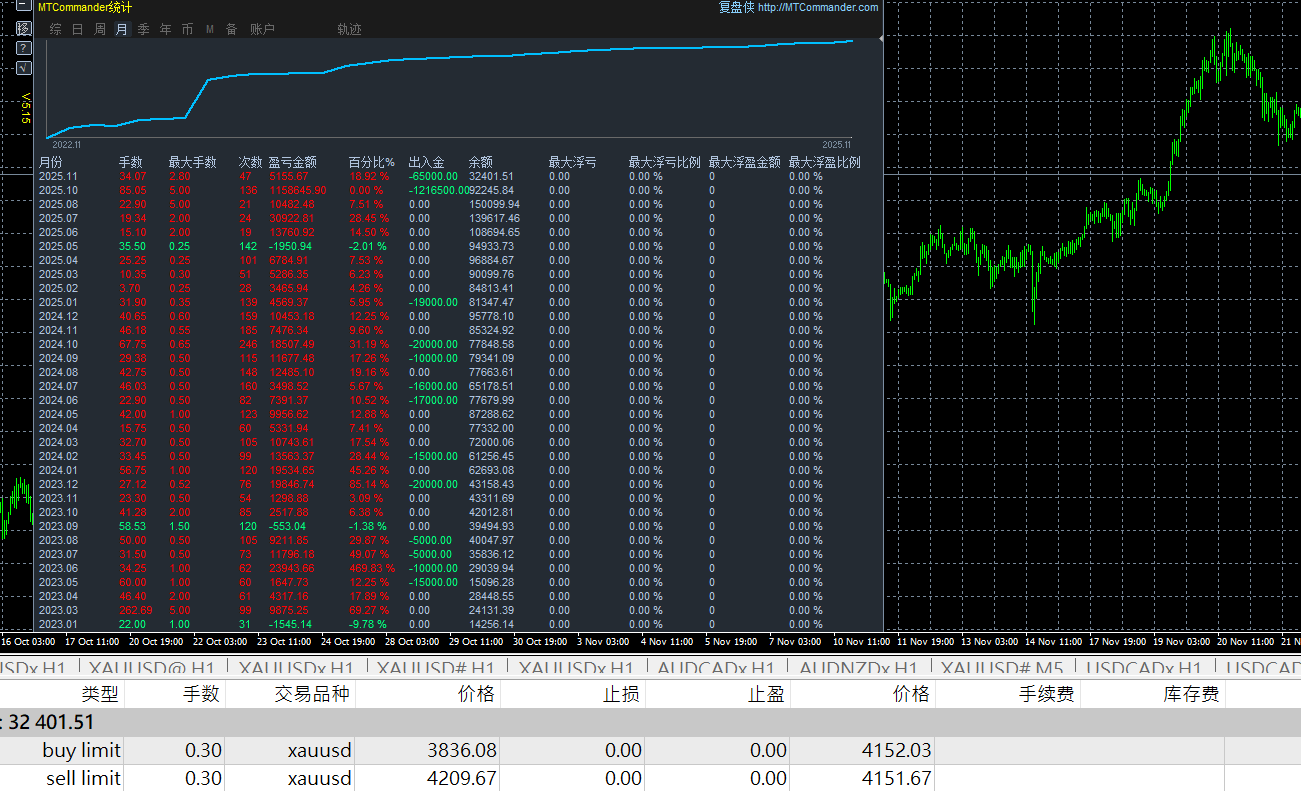Click the -65000.00 withdrawal value

click(x=433, y=176)
